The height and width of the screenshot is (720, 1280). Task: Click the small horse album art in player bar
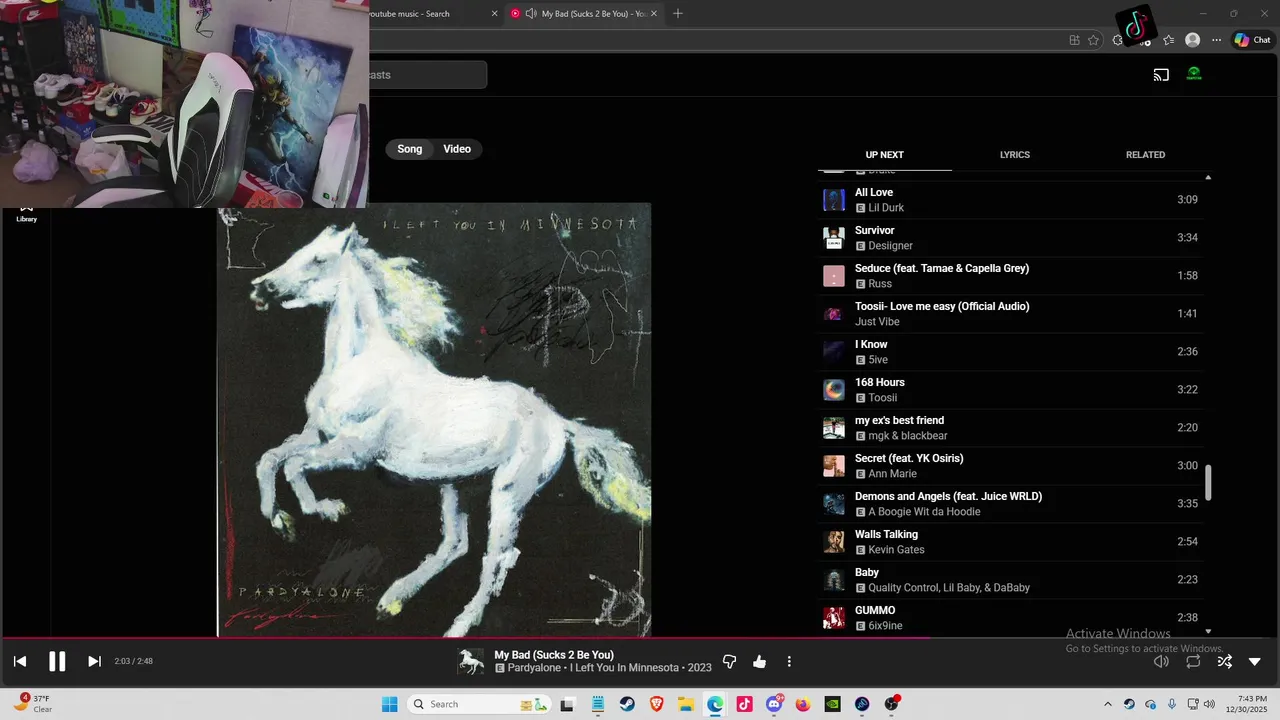tap(471, 661)
